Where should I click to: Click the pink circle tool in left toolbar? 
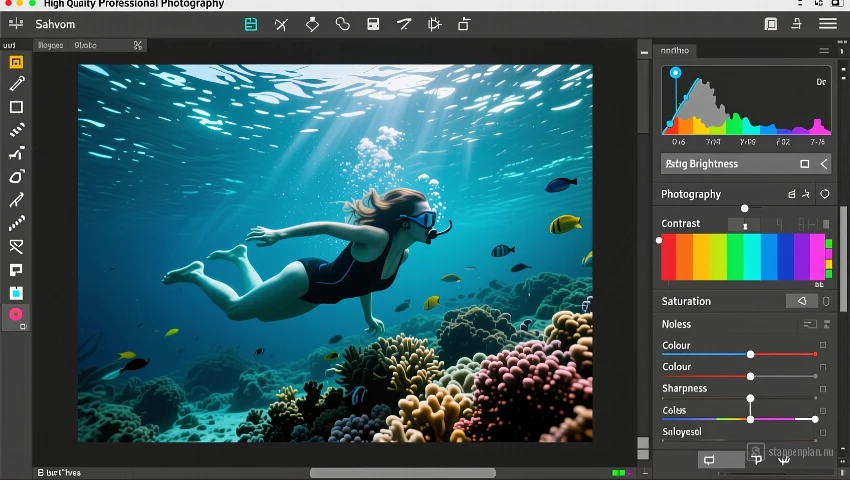16,313
